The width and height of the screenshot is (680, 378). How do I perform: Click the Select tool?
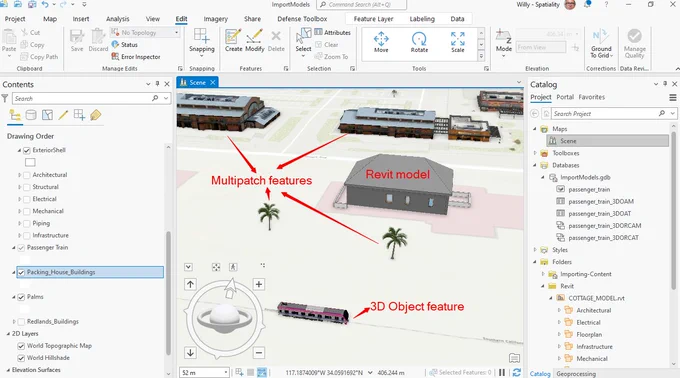[x=303, y=42]
